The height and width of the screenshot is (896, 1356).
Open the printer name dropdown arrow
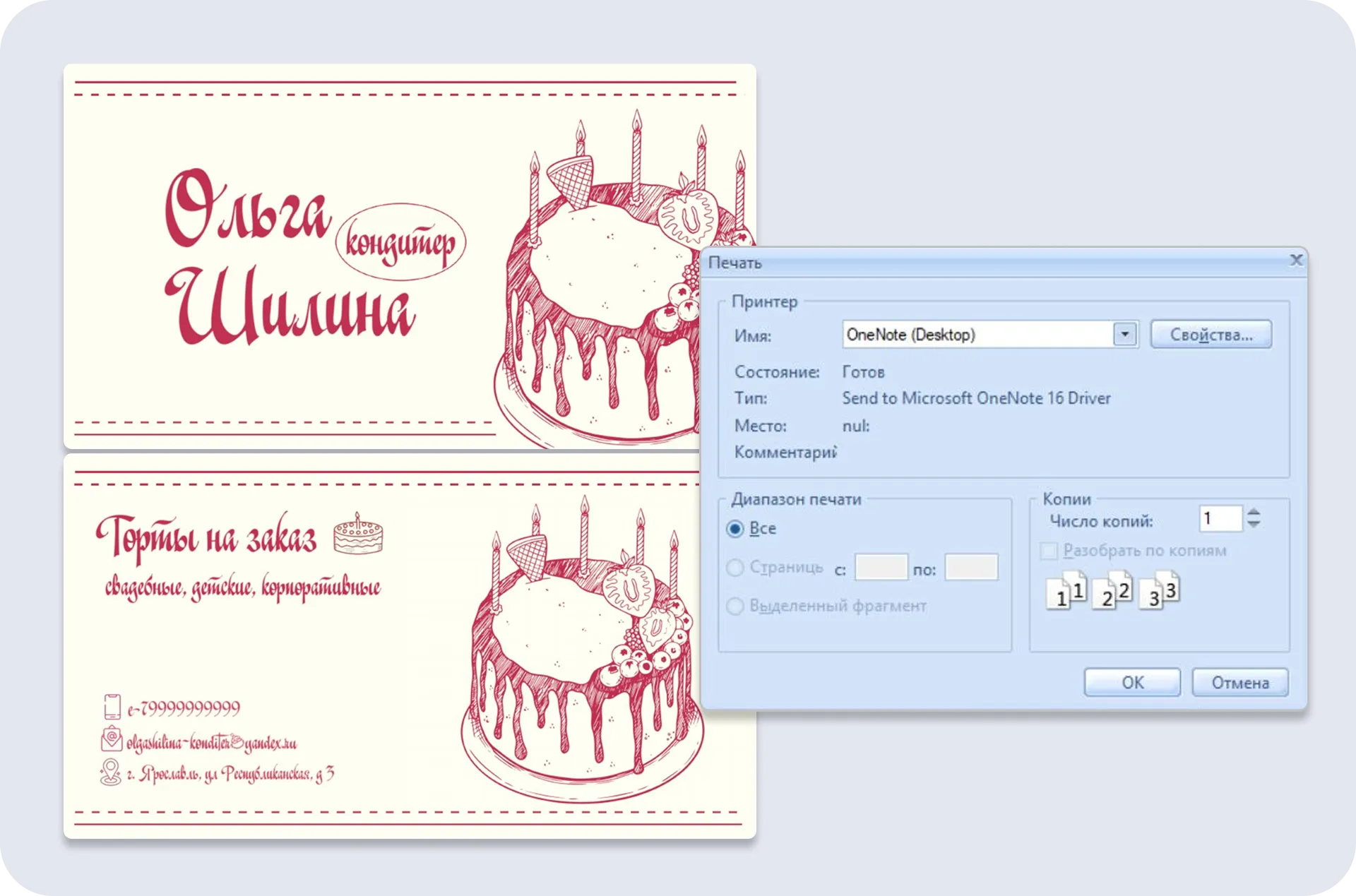[x=1124, y=334]
